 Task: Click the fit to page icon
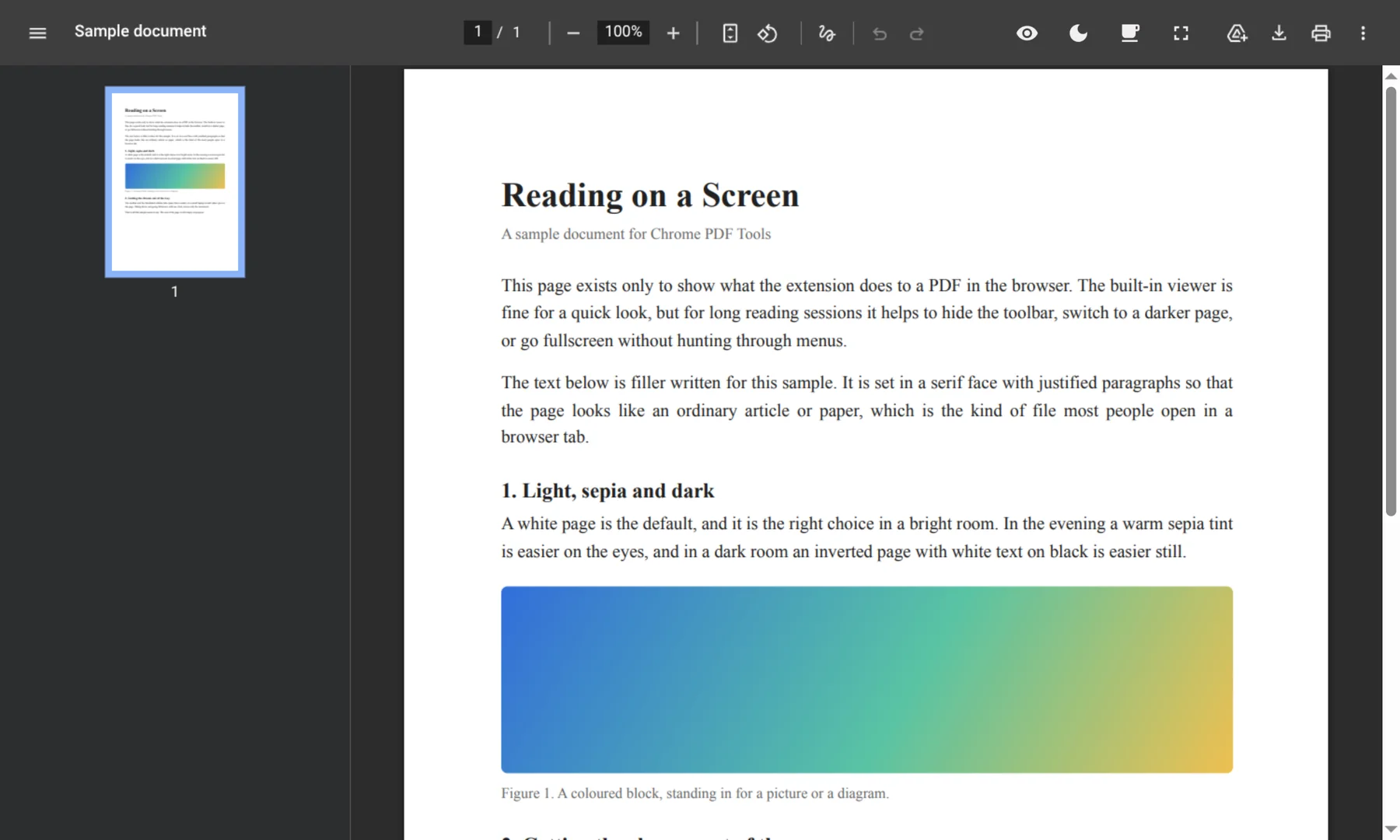(730, 33)
